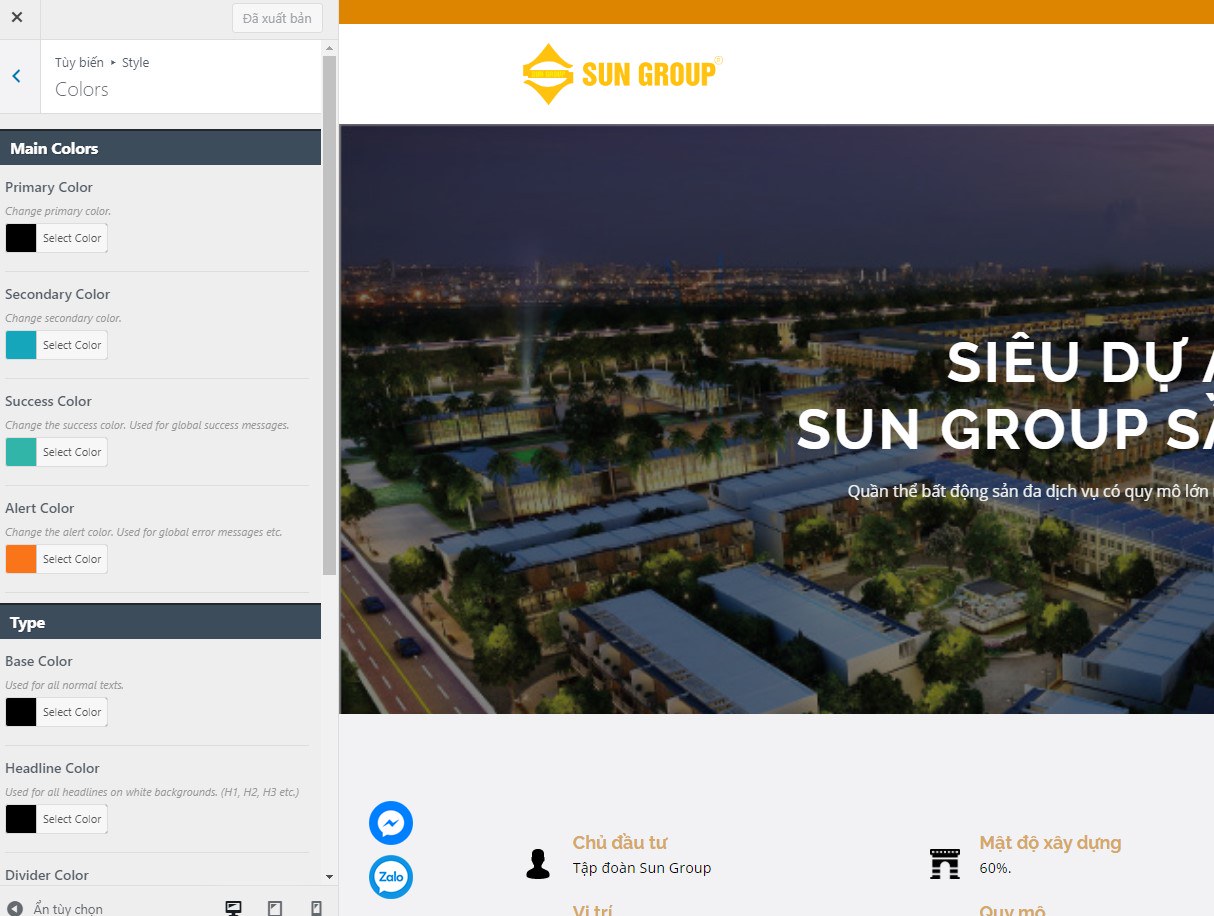Click the Tập đoàn Sun Group text
Screen dimensions: 1214x916
point(642,868)
